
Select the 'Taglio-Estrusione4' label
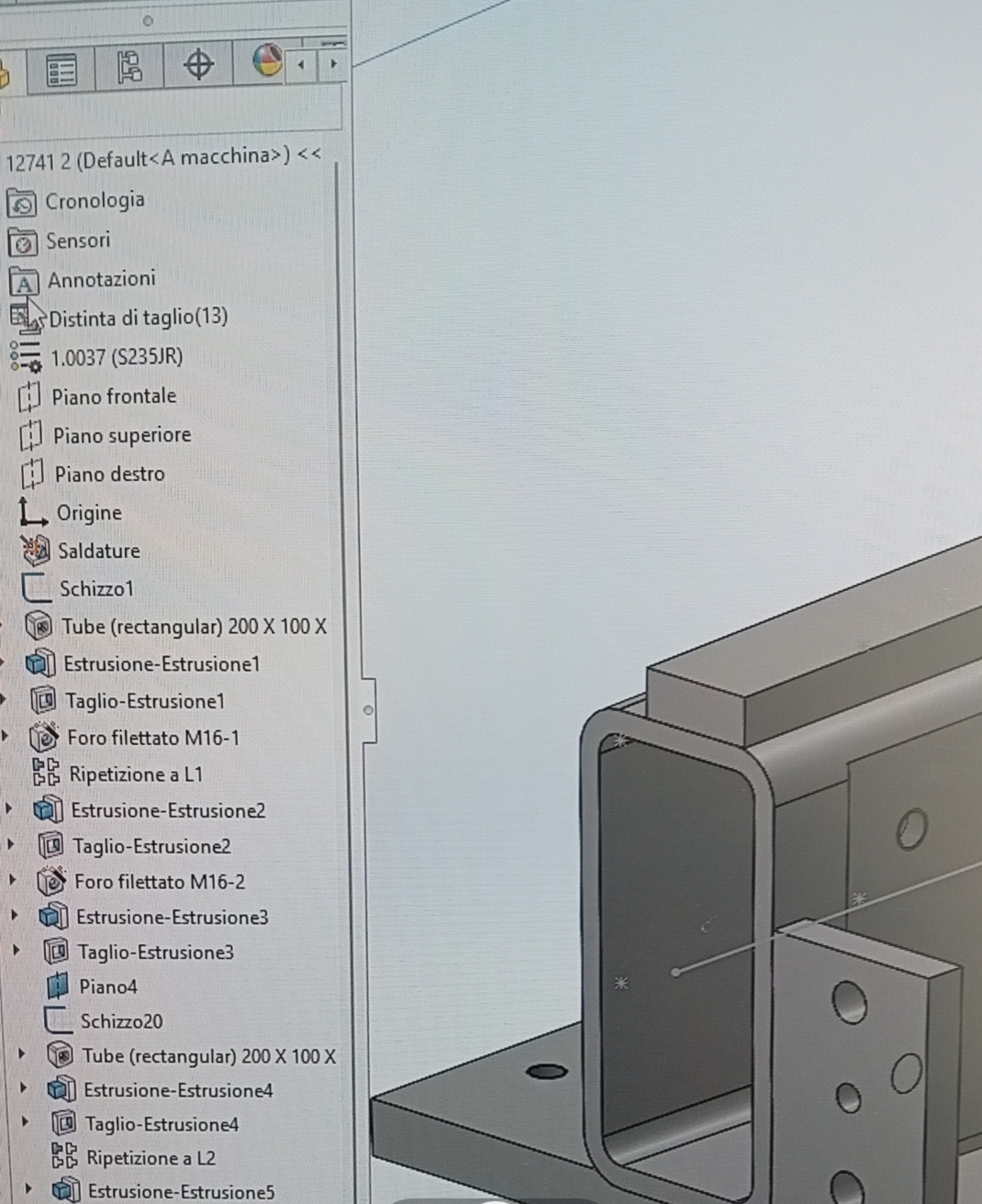click(162, 1124)
